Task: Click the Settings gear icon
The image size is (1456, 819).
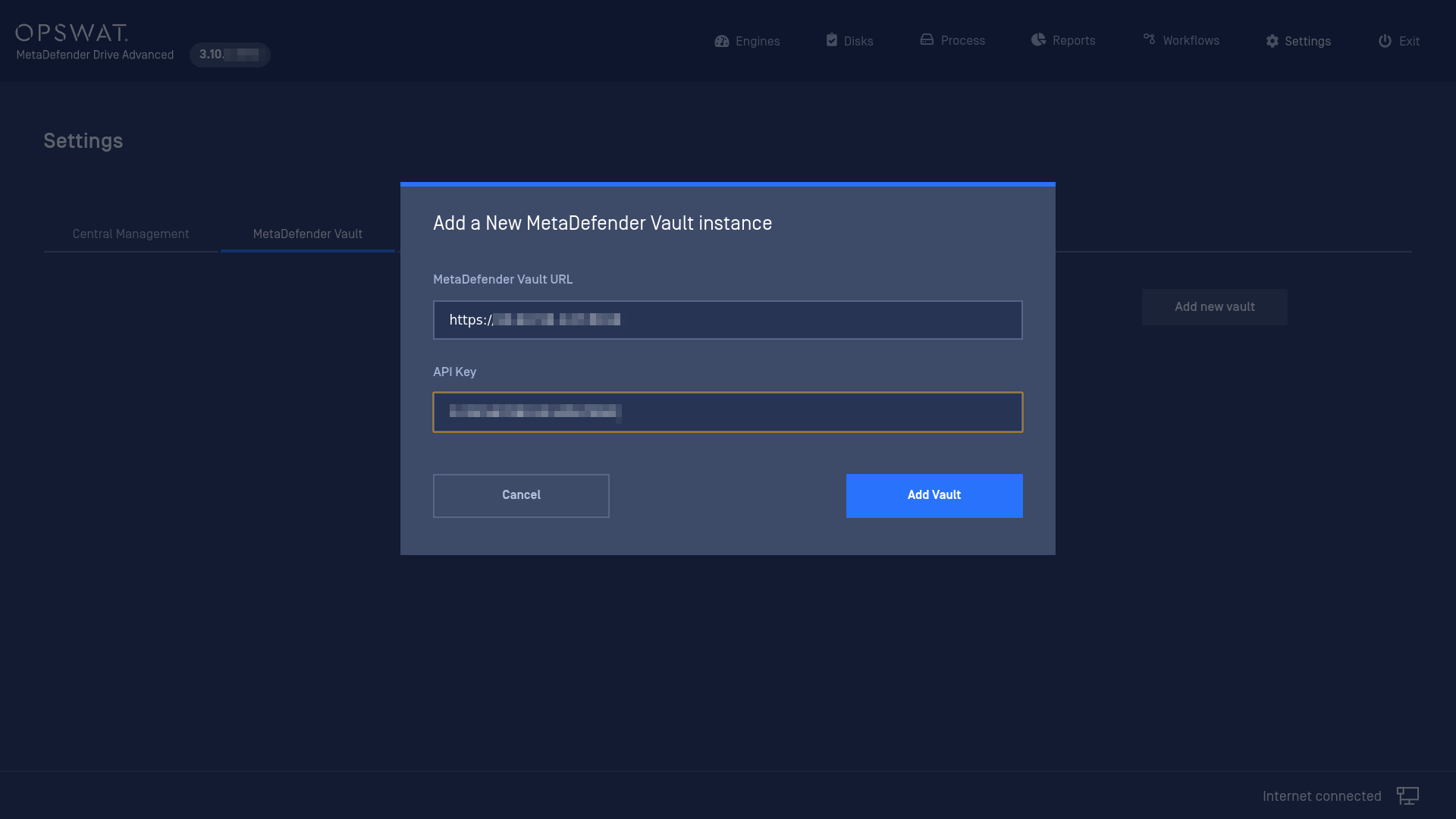Action: 1272,41
